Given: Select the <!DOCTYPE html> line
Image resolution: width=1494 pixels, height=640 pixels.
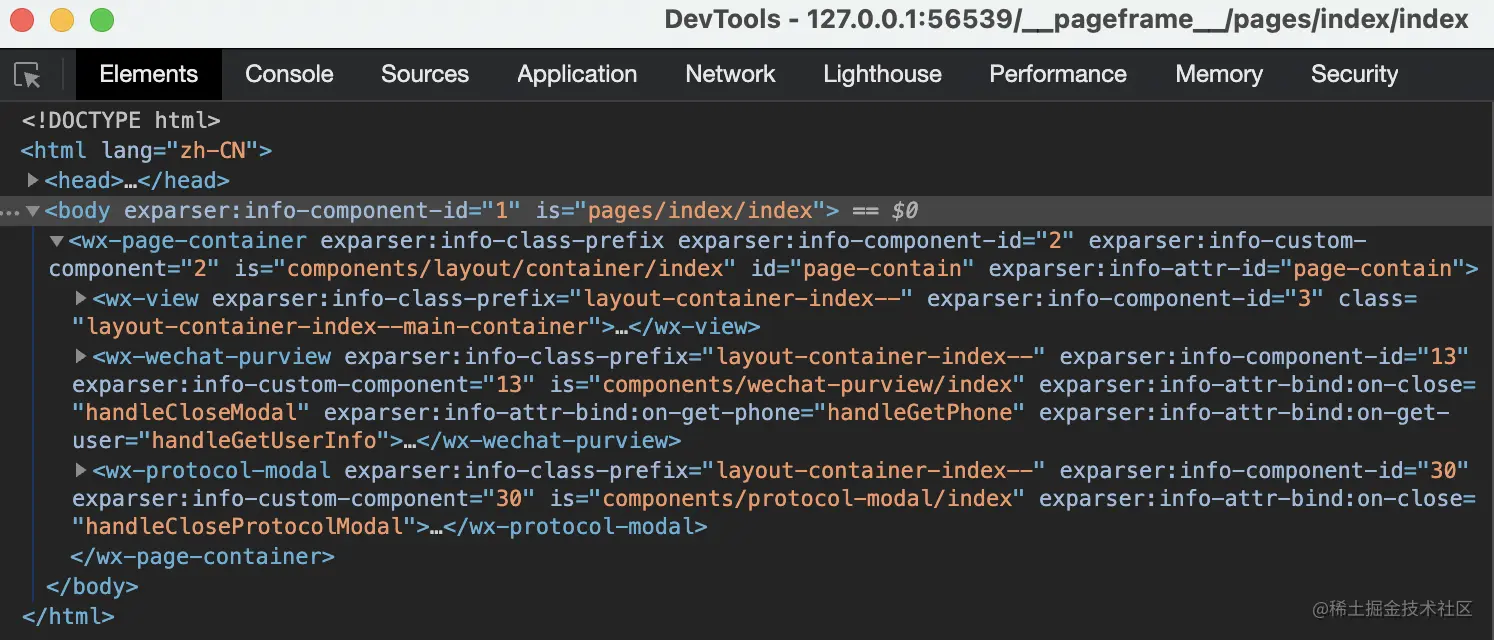Looking at the screenshot, I should pyautogui.click(x=121, y=120).
